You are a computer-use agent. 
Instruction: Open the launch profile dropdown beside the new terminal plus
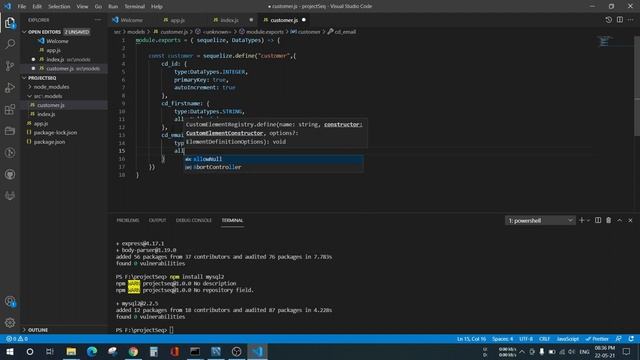coord(588,220)
